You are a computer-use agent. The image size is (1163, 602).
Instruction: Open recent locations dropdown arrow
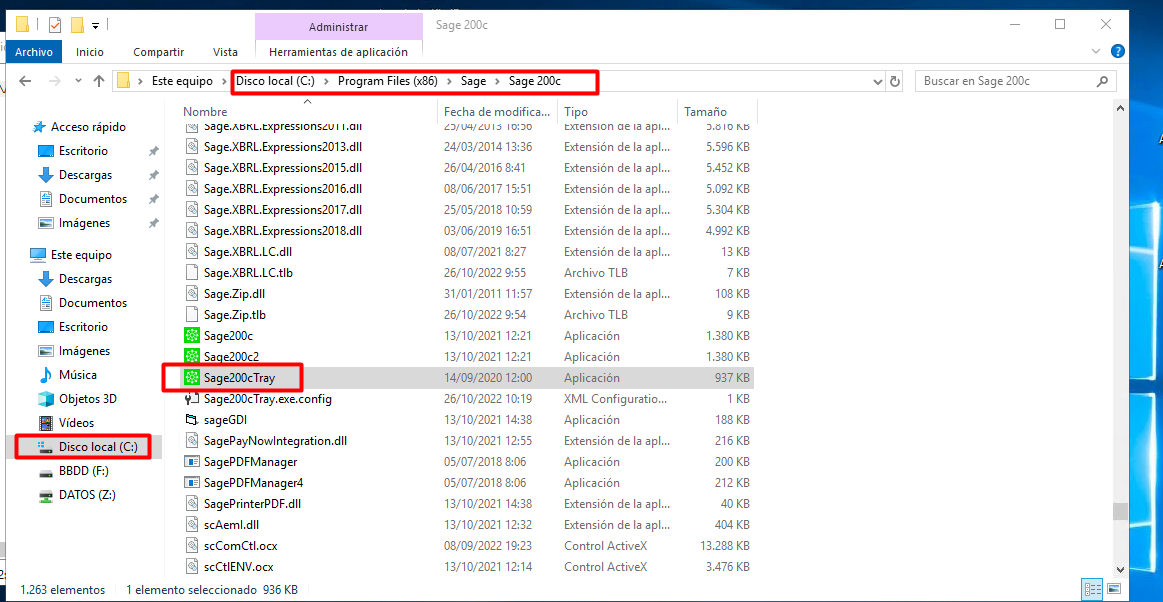pos(79,82)
